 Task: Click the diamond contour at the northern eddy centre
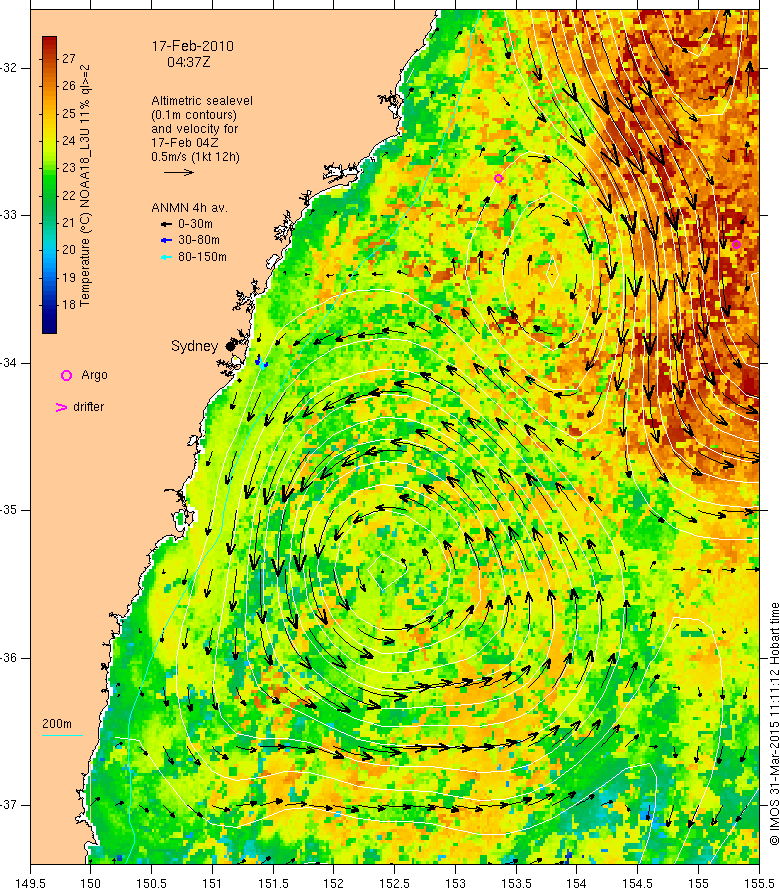point(551,272)
